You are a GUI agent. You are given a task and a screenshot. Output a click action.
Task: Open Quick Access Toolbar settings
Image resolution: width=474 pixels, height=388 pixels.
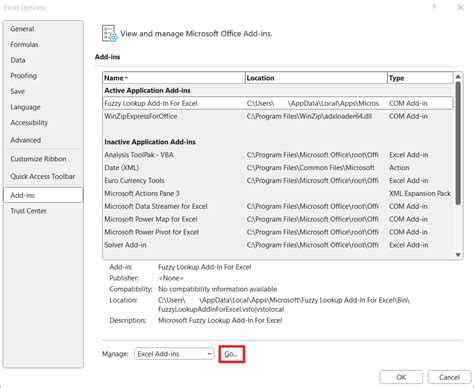pyautogui.click(x=42, y=177)
